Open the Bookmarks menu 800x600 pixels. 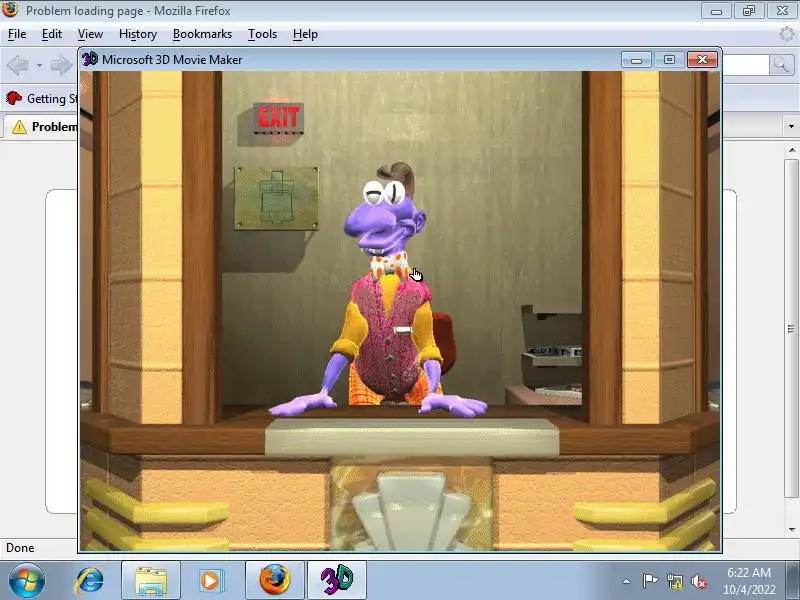202,34
